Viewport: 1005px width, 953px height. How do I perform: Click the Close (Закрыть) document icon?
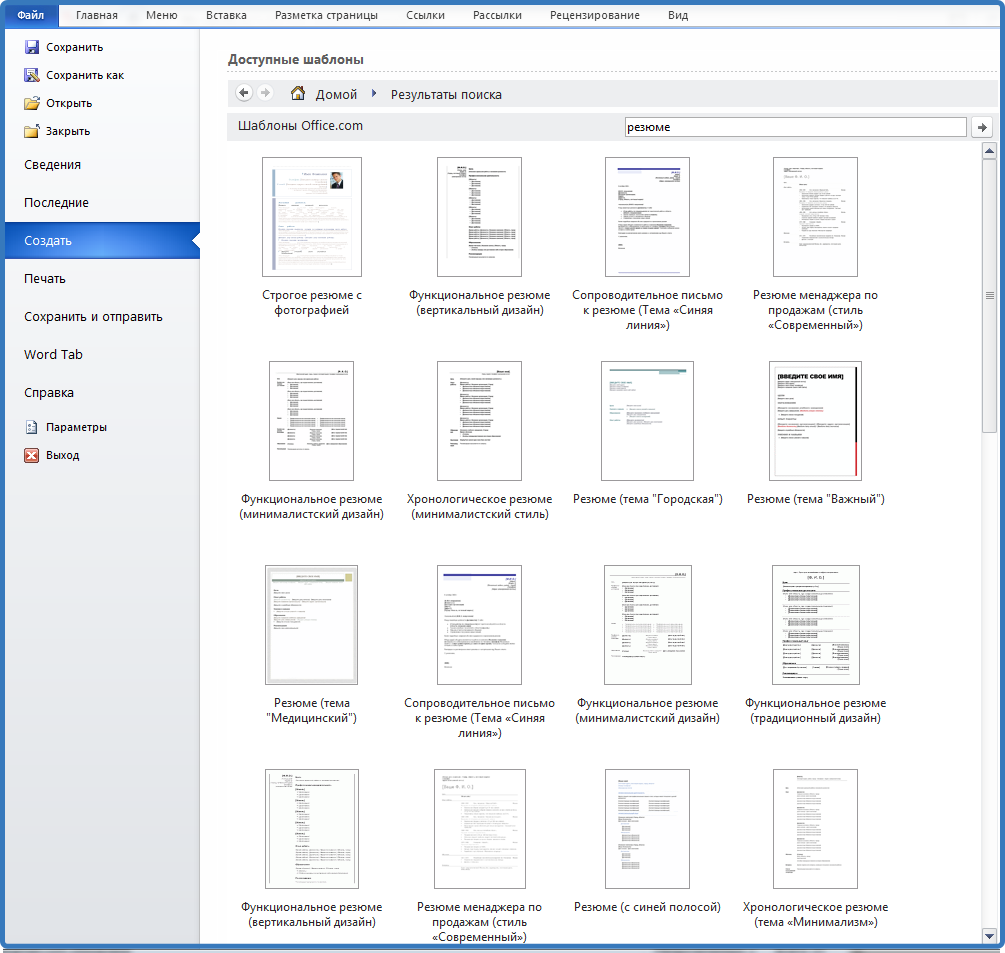pyautogui.click(x=32, y=131)
